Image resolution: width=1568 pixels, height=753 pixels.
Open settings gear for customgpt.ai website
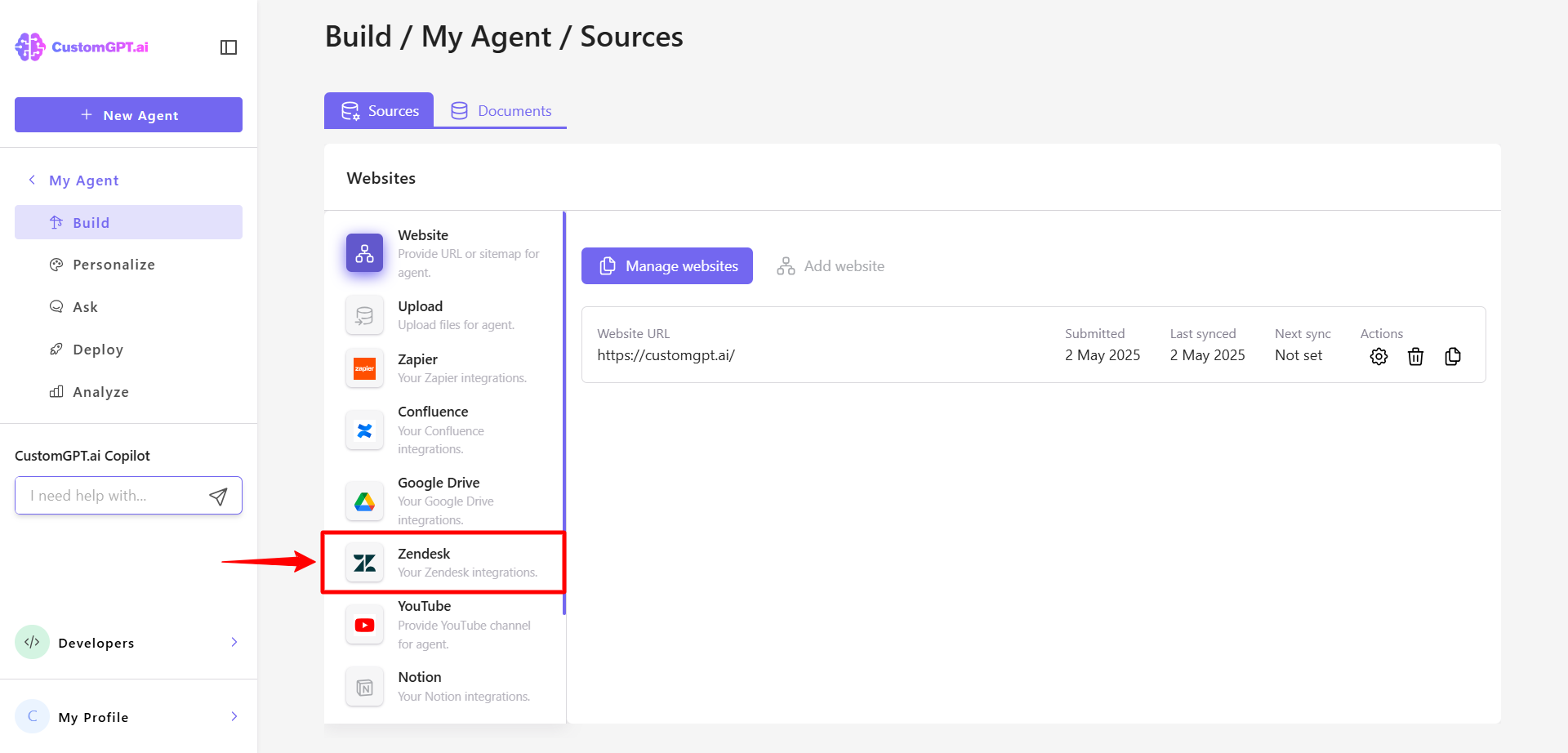1379,356
